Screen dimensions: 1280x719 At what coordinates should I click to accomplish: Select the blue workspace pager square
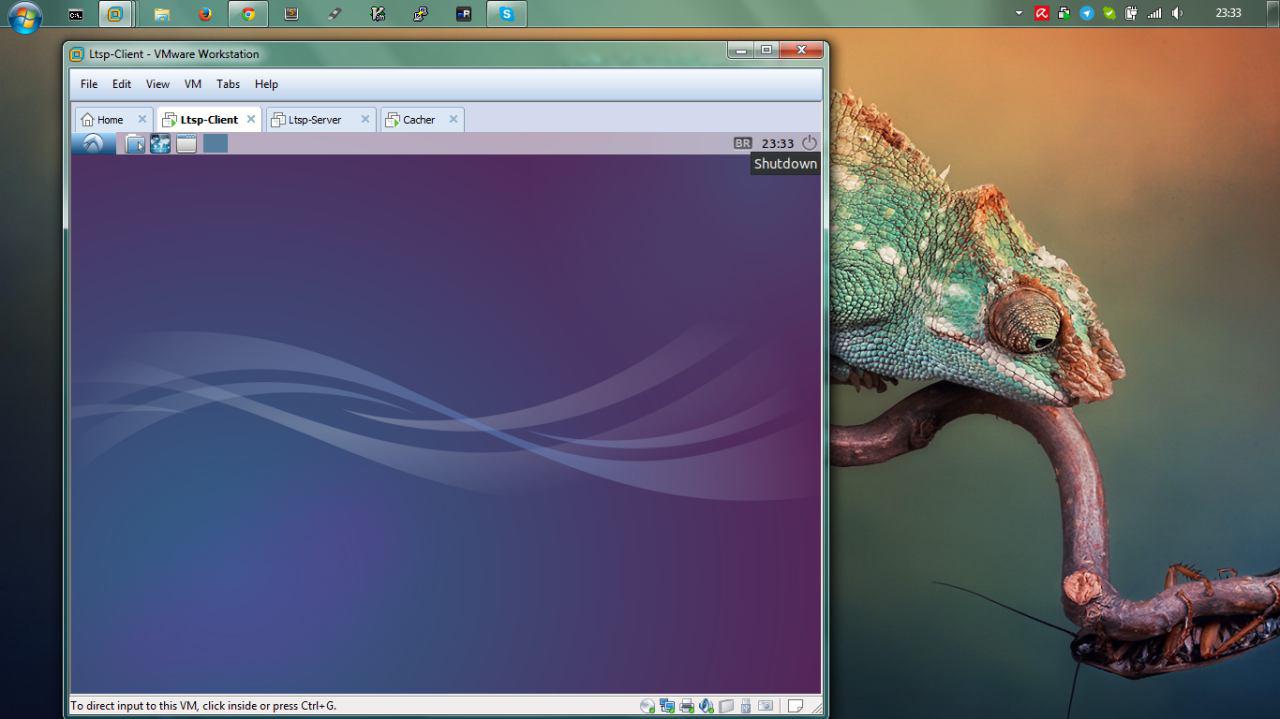(x=215, y=144)
